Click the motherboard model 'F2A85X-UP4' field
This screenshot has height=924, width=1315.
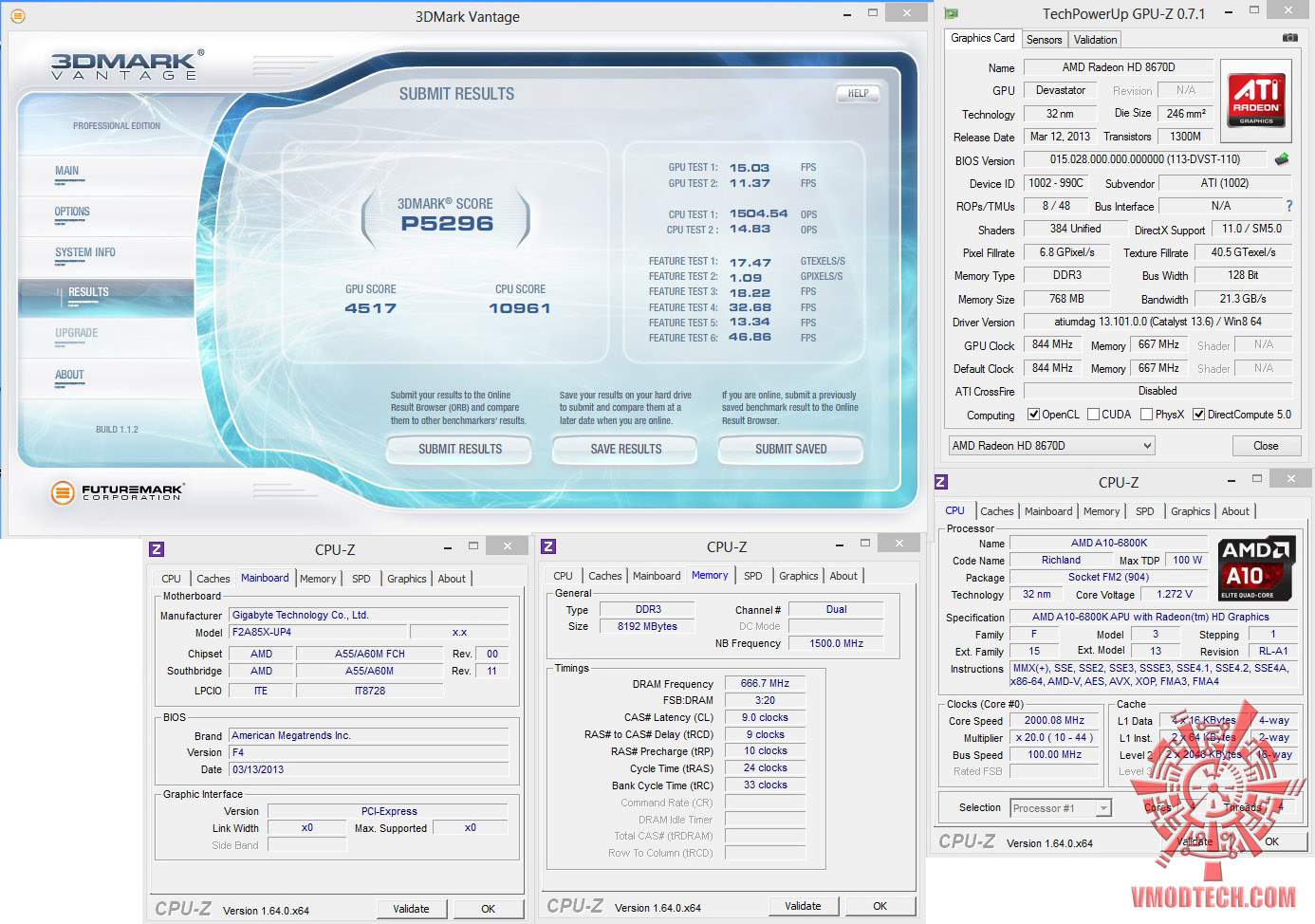point(319,632)
